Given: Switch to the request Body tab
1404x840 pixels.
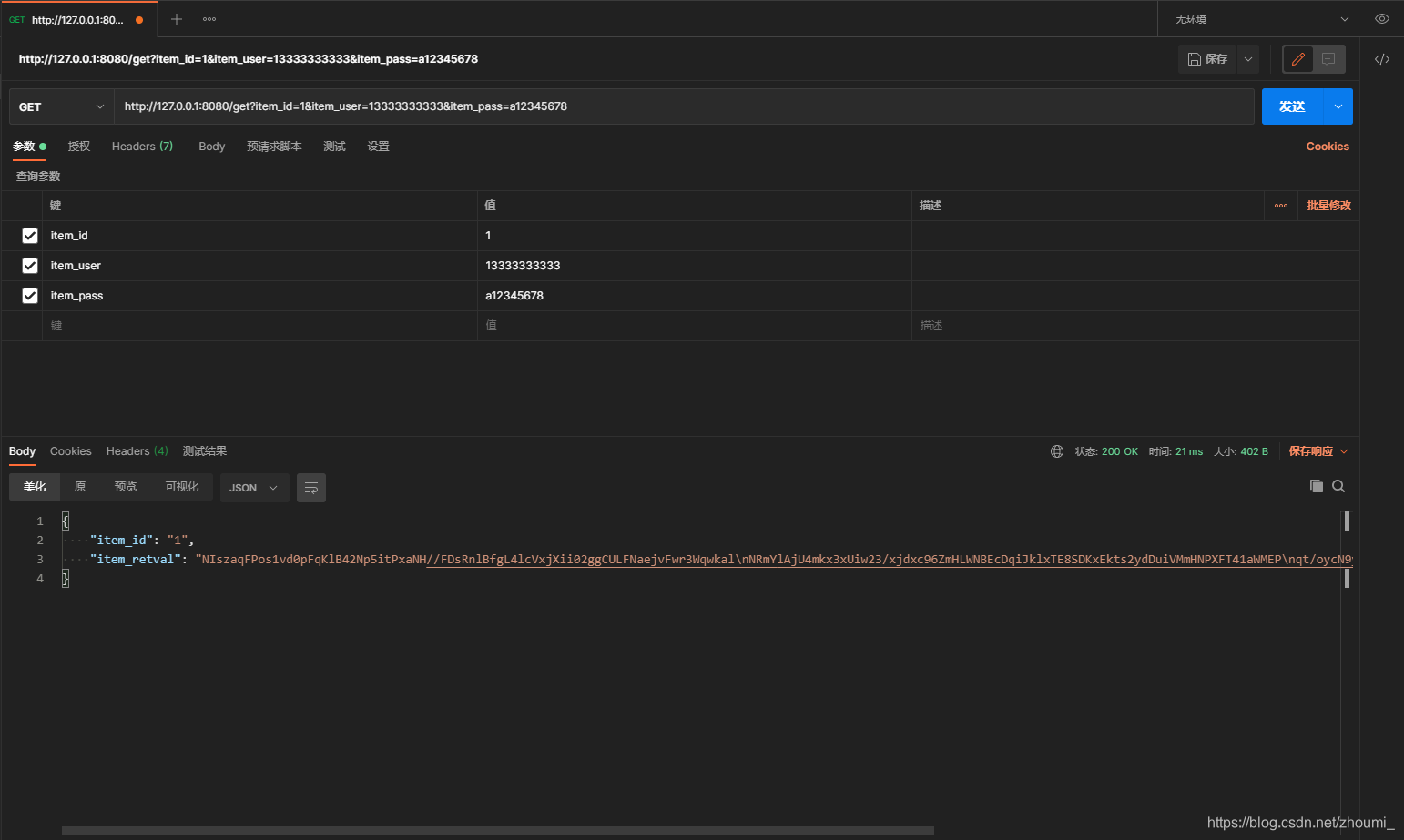Looking at the screenshot, I should pos(212,147).
